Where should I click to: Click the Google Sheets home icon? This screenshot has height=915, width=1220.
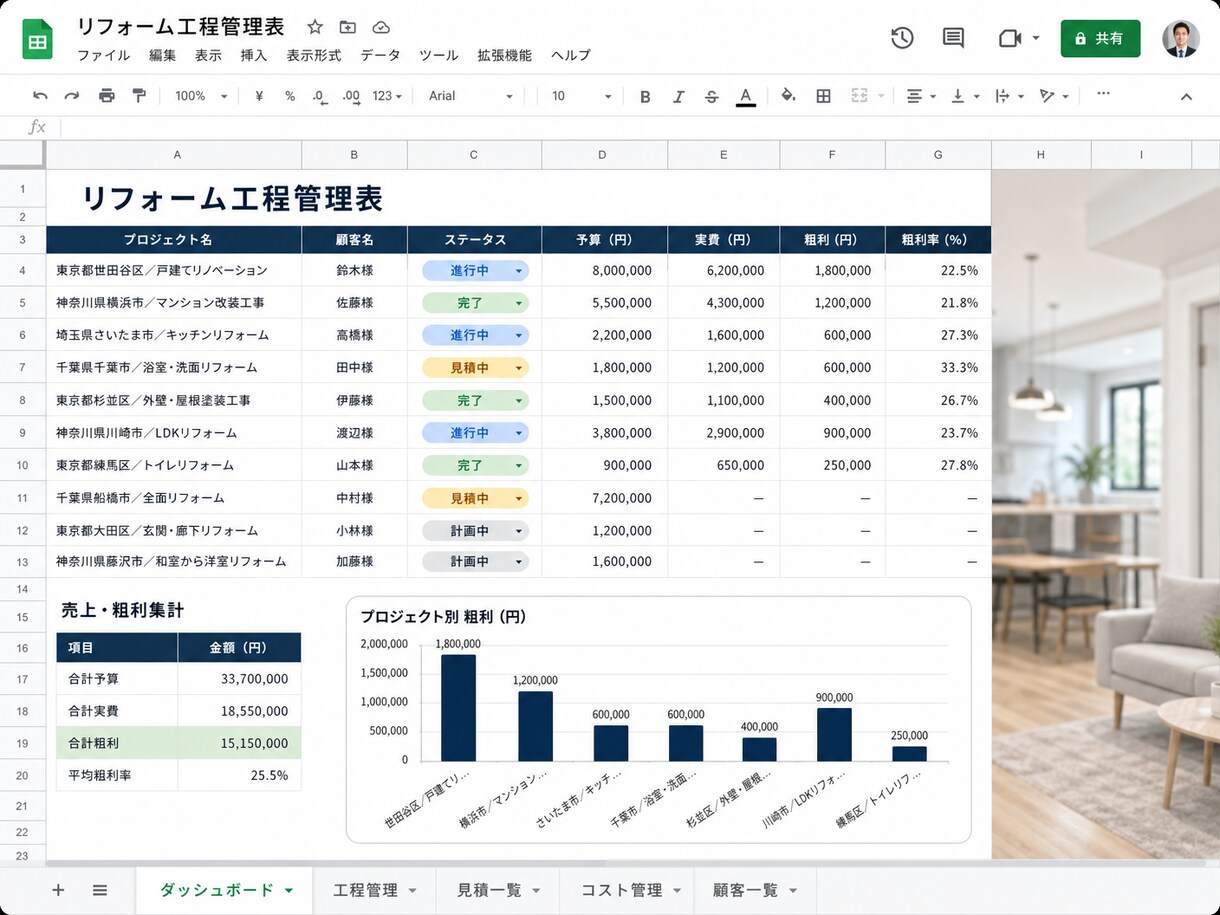point(37,39)
